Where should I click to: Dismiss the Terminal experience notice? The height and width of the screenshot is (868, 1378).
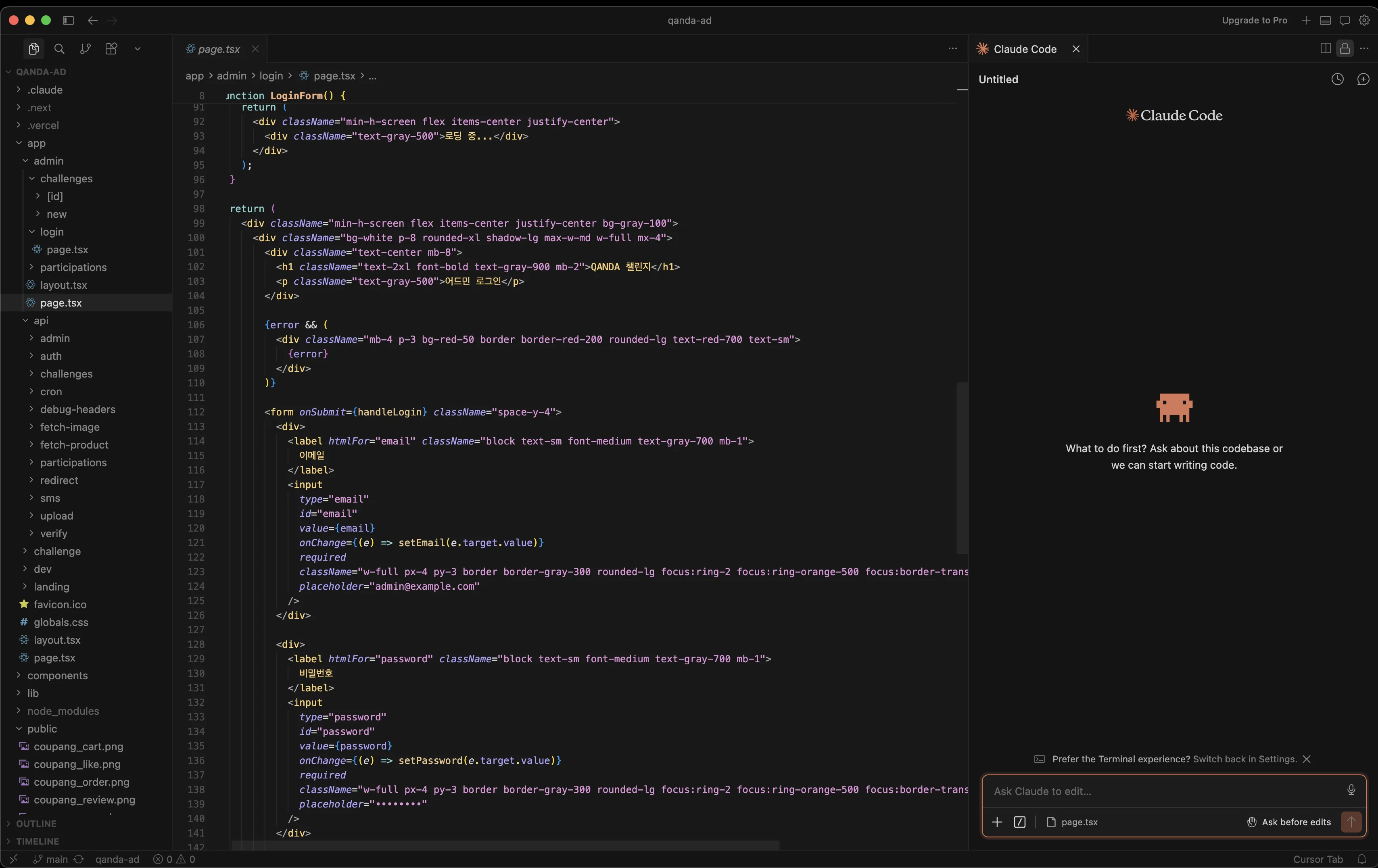pyautogui.click(x=1307, y=759)
